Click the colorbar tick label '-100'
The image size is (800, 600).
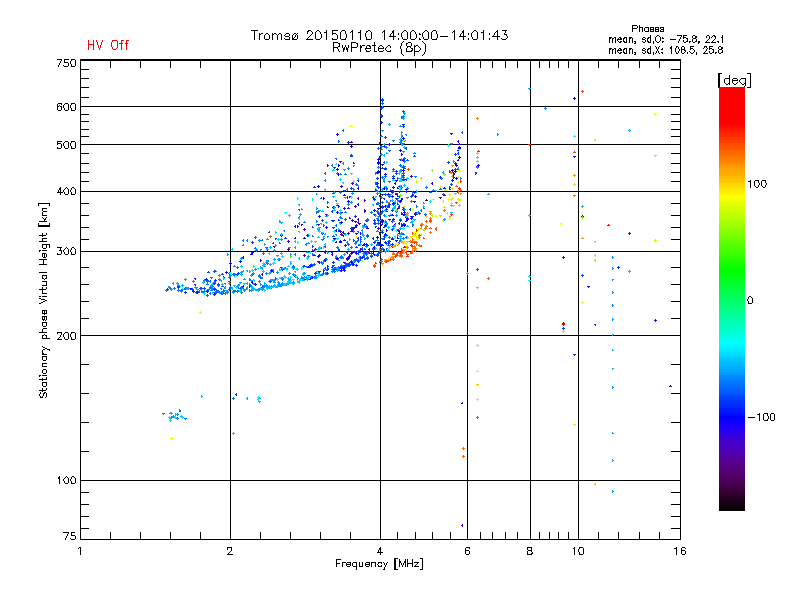[x=761, y=417]
